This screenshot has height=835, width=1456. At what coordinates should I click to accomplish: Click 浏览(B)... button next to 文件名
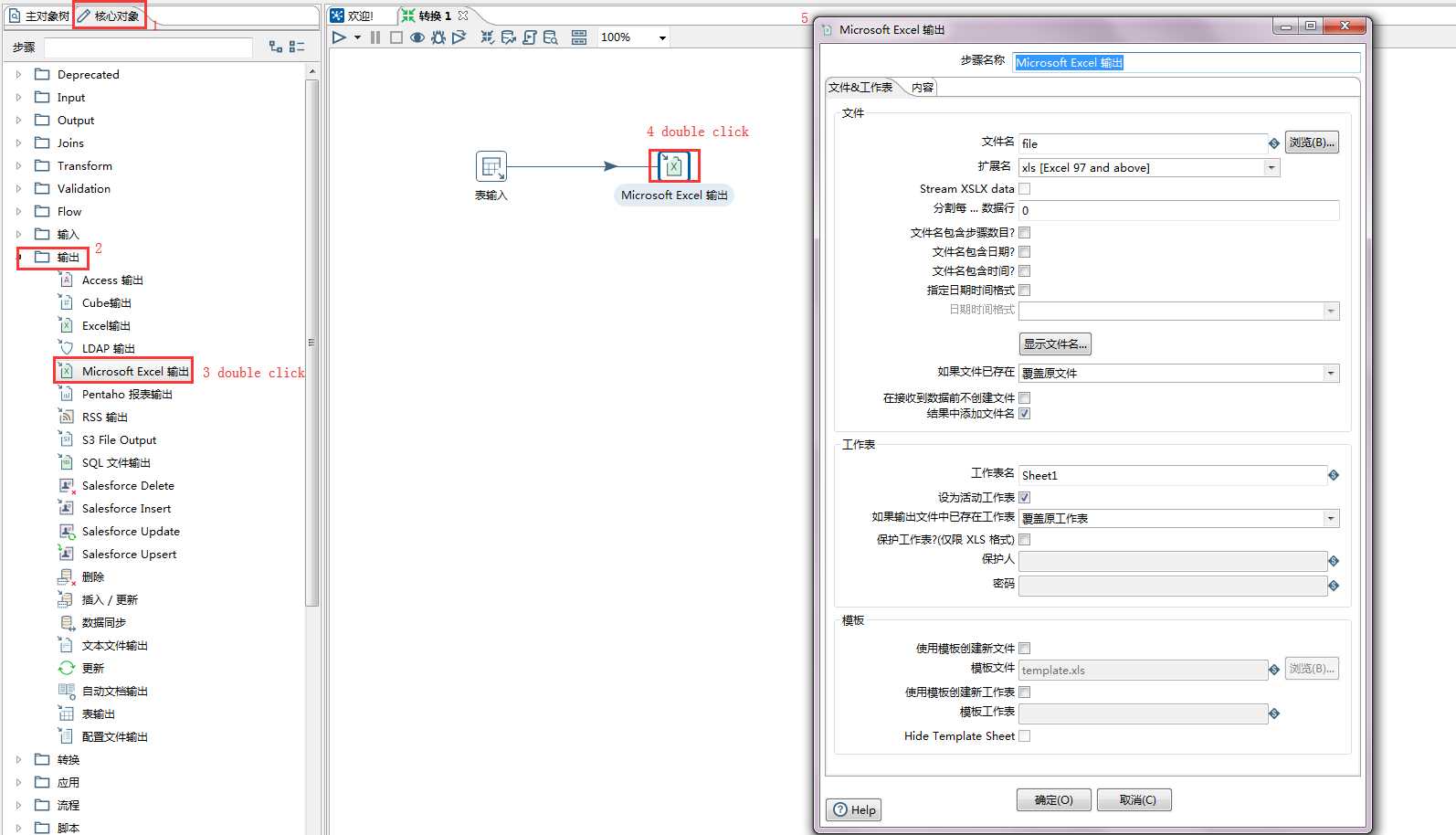point(1312,143)
